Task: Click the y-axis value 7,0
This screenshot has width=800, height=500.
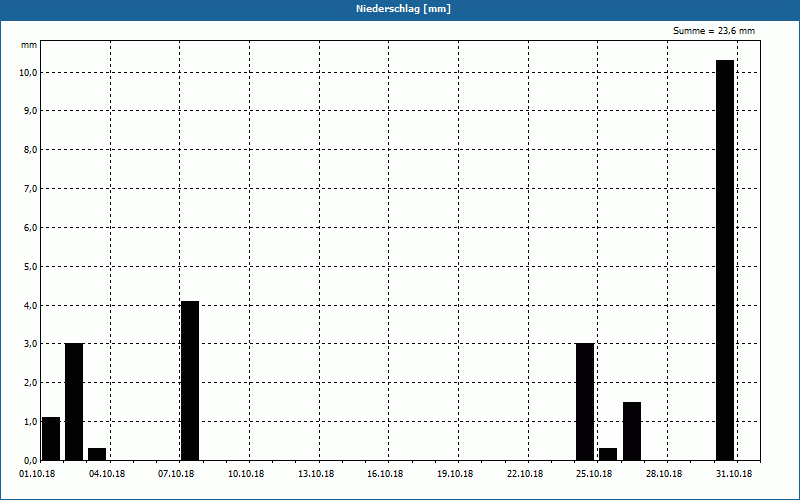Action: click(x=31, y=189)
